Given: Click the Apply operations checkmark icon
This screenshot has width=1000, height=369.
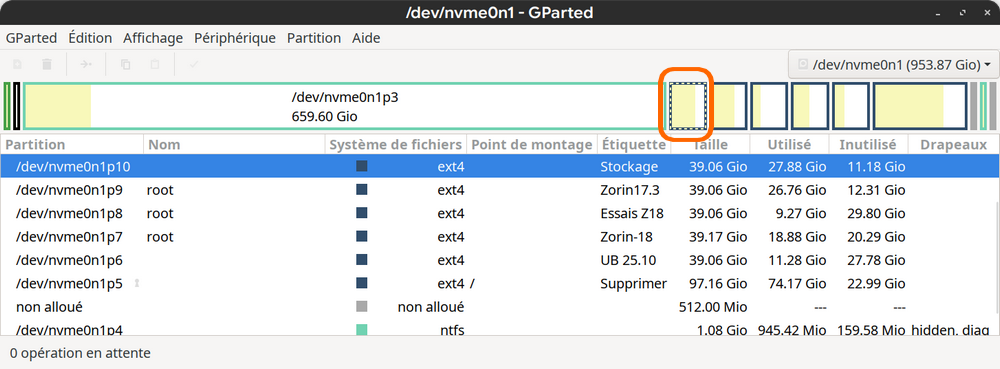Looking at the screenshot, I should tap(194, 64).
